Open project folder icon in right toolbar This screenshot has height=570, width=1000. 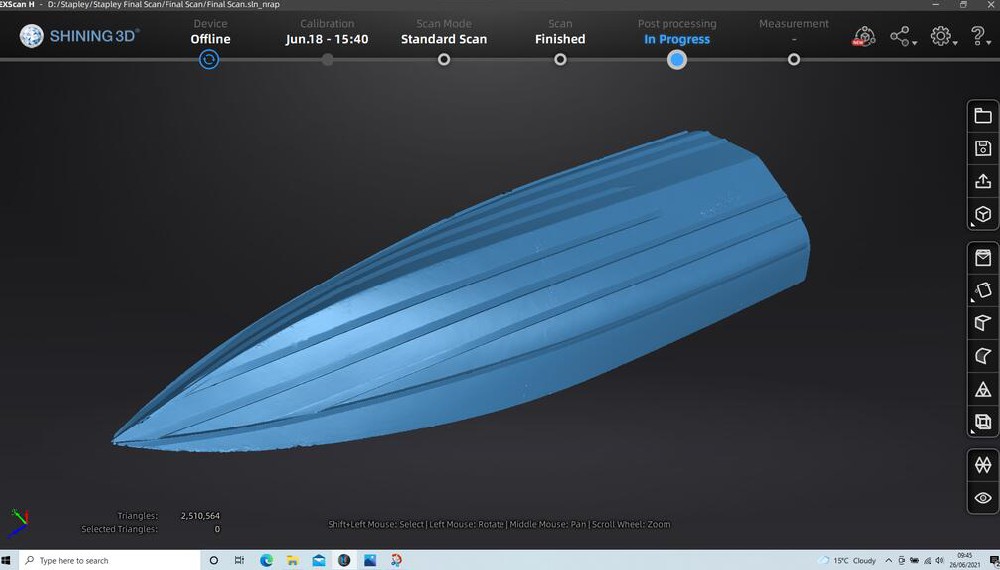coord(982,116)
